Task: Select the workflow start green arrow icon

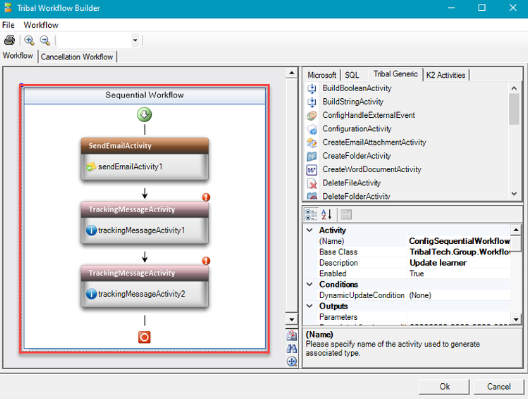Action: (x=144, y=114)
